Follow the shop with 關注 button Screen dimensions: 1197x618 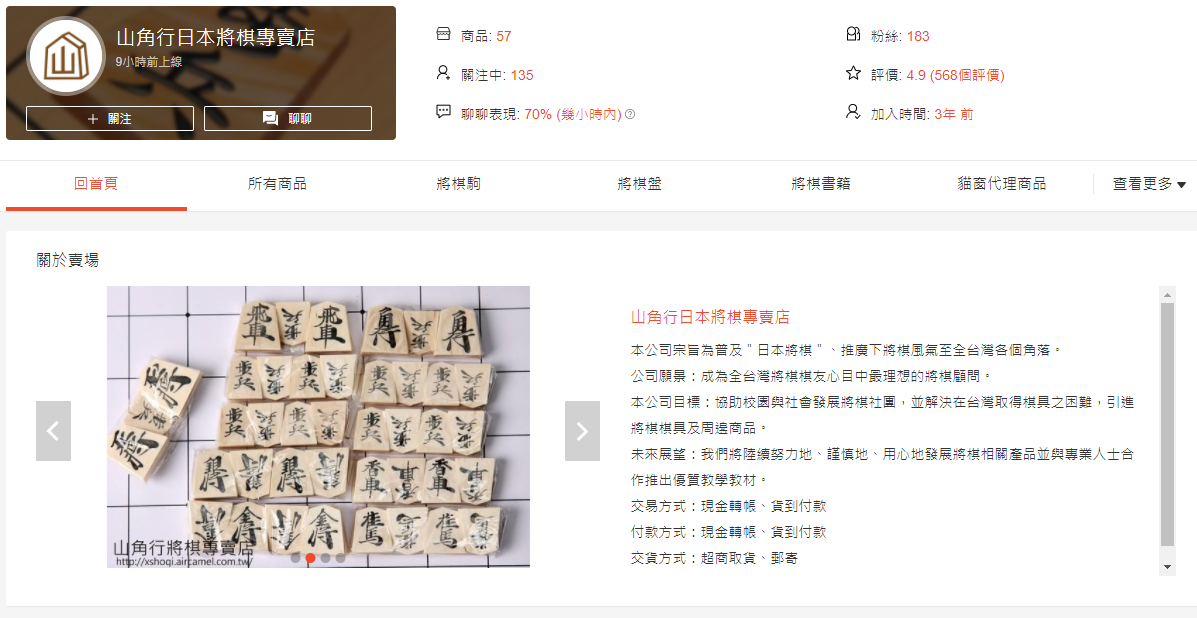click(x=110, y=118)
